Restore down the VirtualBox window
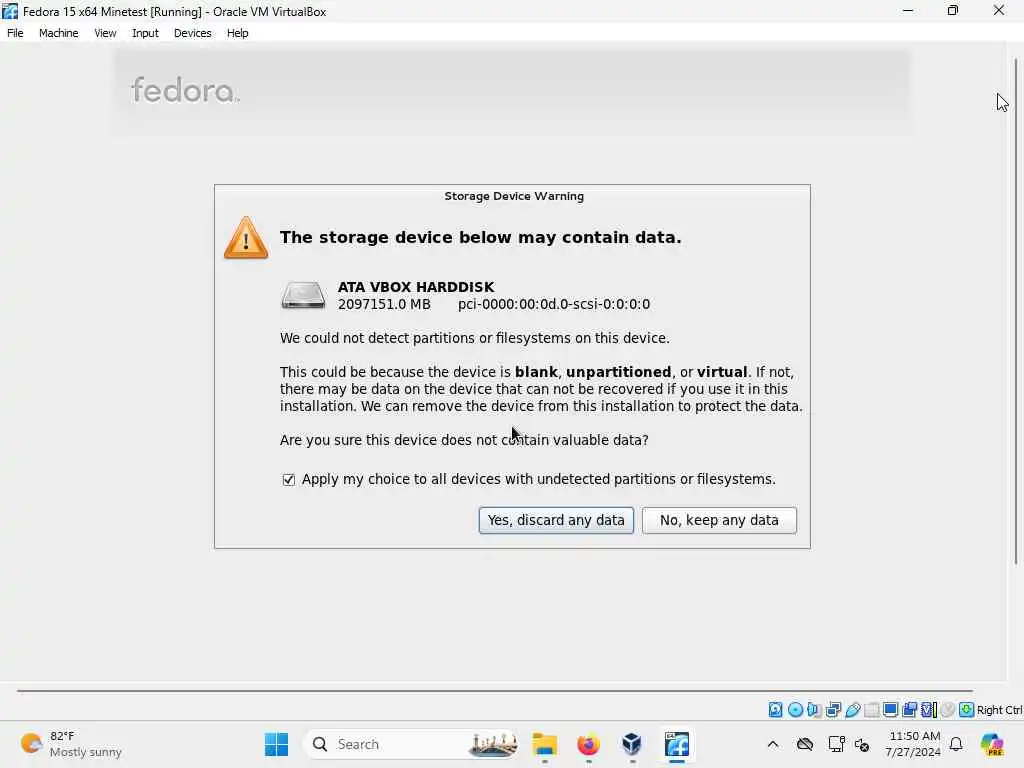Viewport: 1024px width, 768px height. click(953, 11)
